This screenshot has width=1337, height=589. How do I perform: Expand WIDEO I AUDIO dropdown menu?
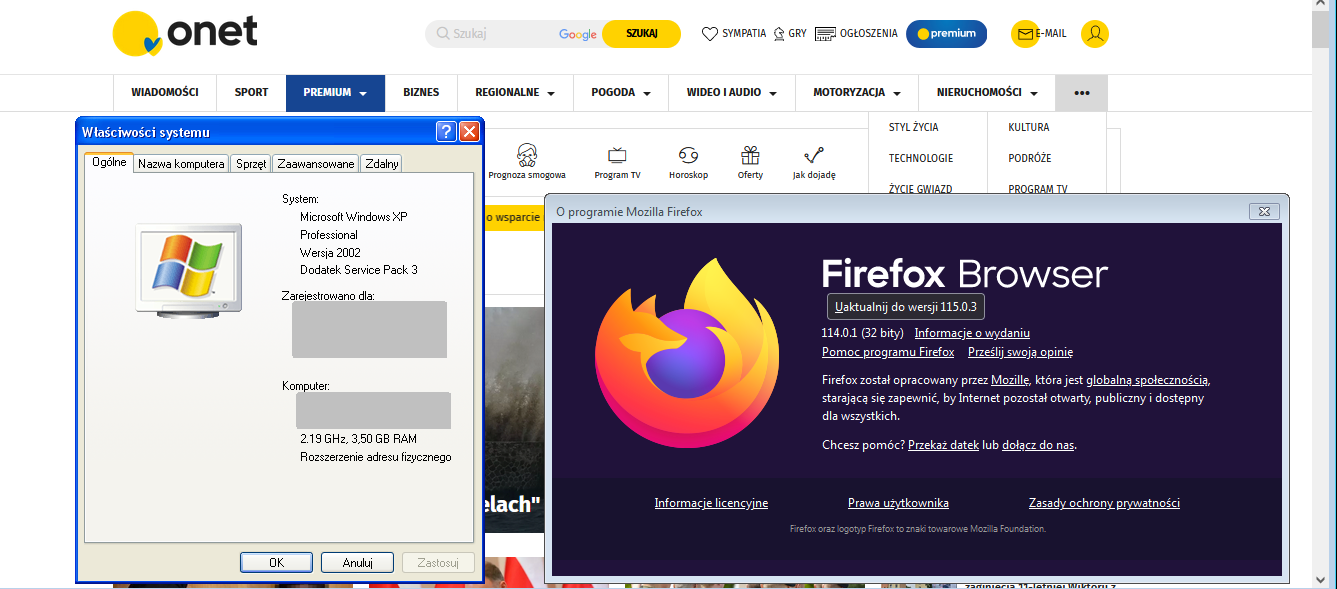(x=732, y=92)
